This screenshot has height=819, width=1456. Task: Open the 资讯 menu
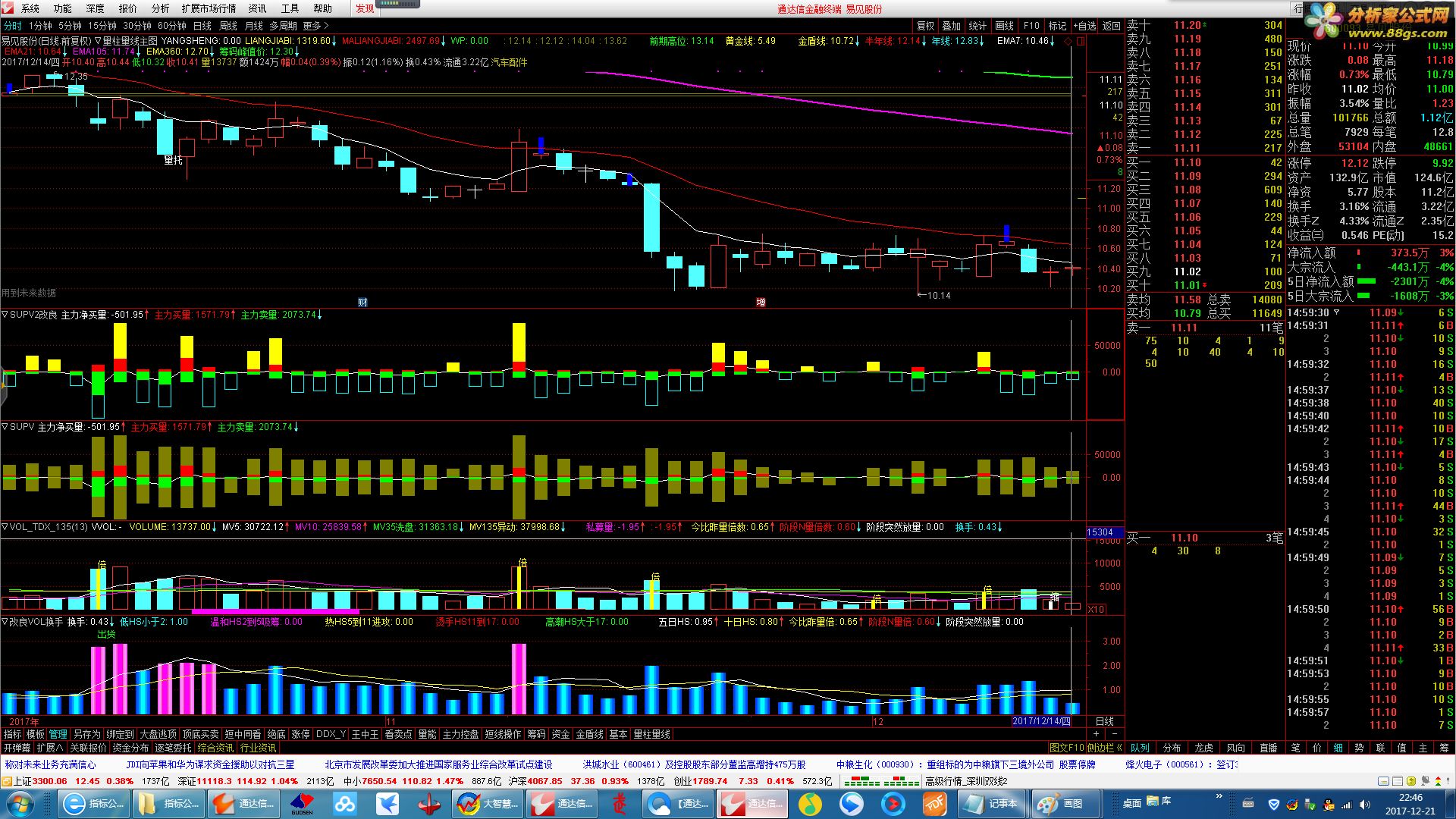(258, 8)
